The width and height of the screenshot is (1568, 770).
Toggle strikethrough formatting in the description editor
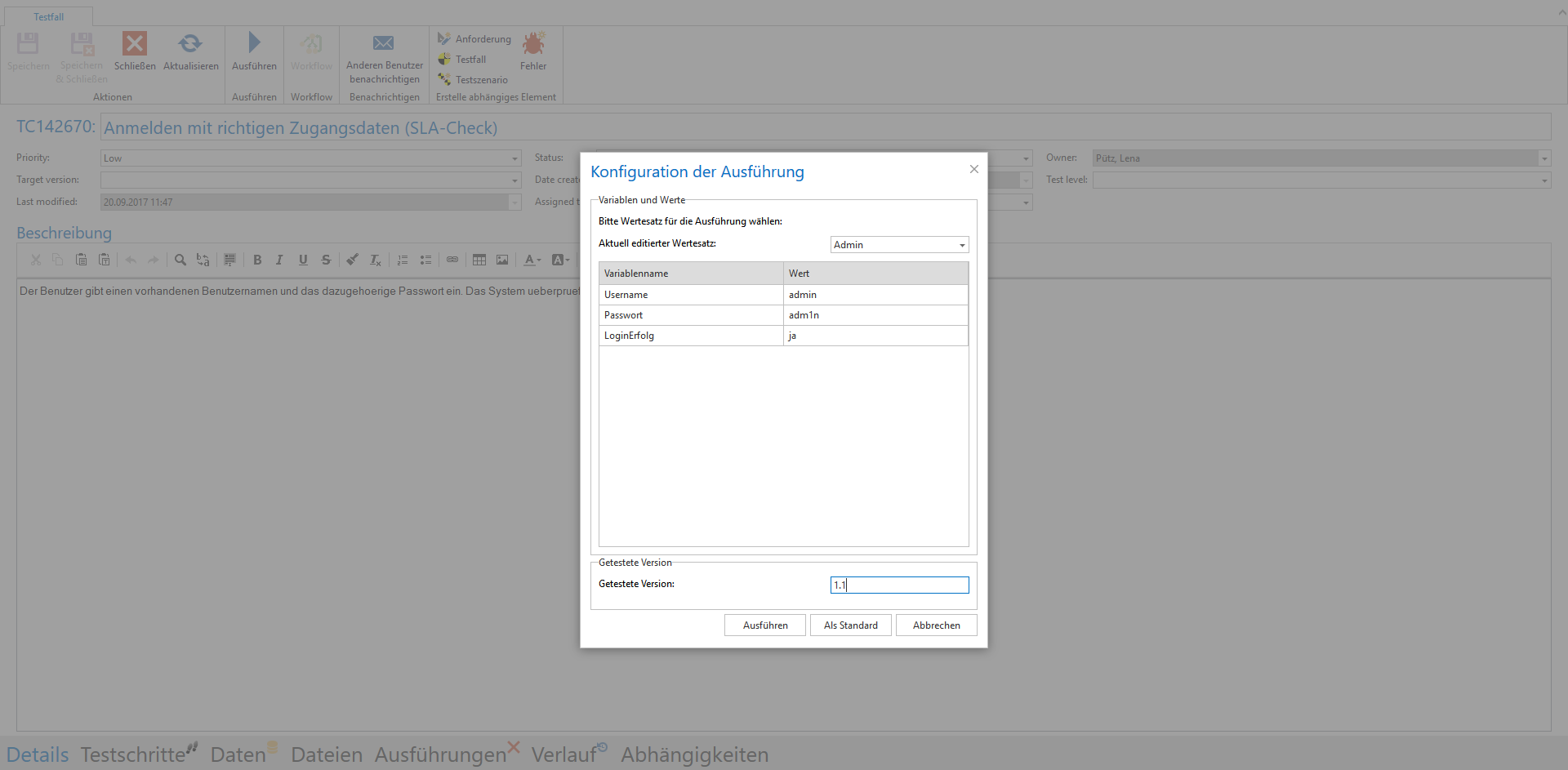(x=326, y=260)
